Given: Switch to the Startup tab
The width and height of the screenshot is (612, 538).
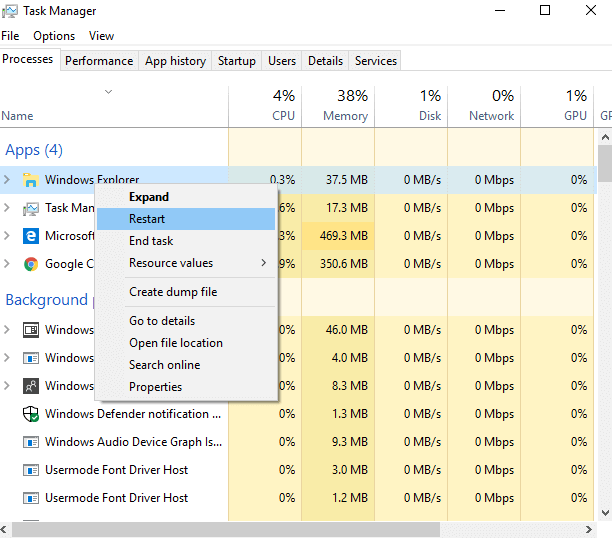Looking at the screenshot, I should (237, 61).
